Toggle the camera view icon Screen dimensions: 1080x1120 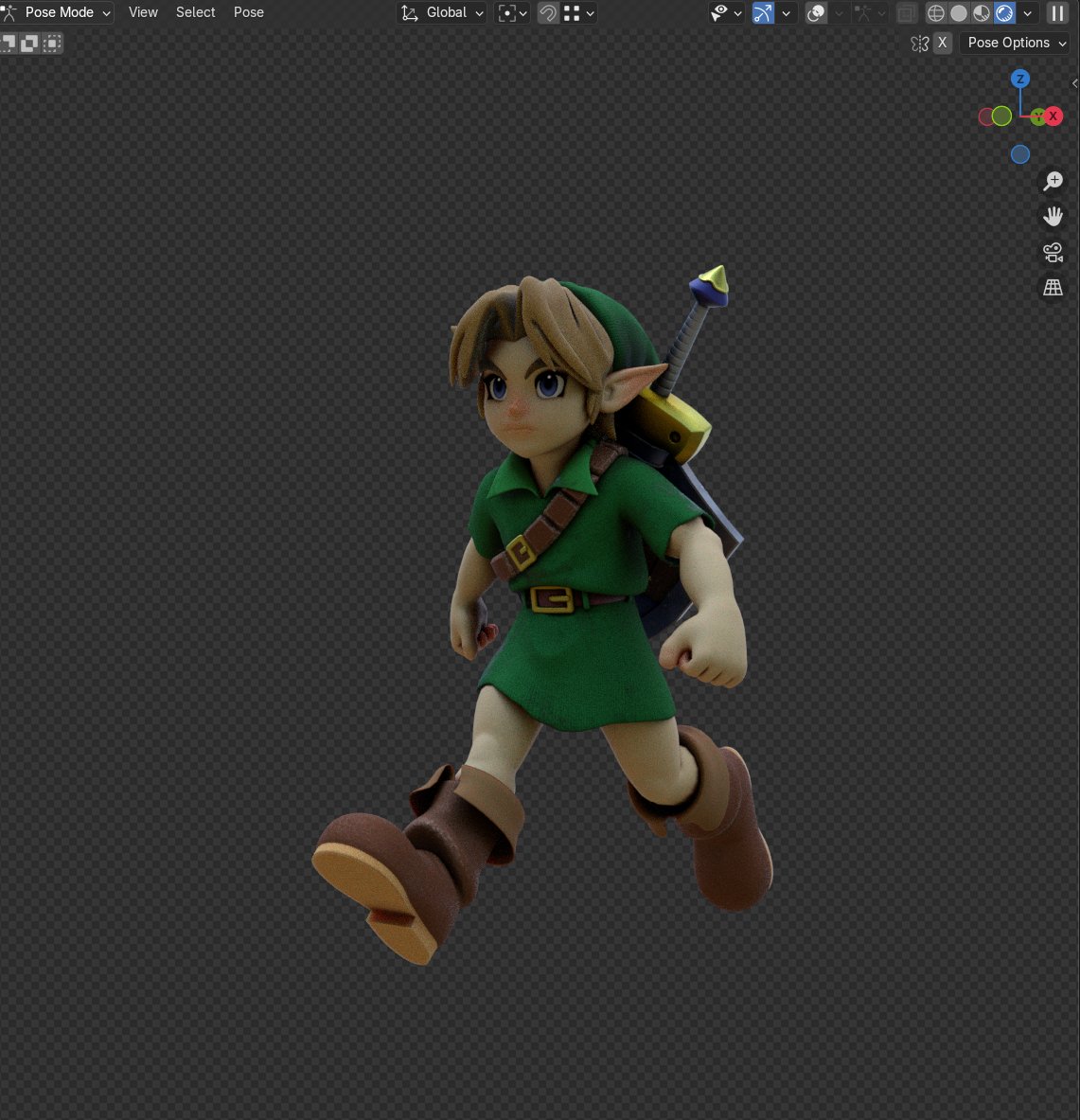point(1053,252)
